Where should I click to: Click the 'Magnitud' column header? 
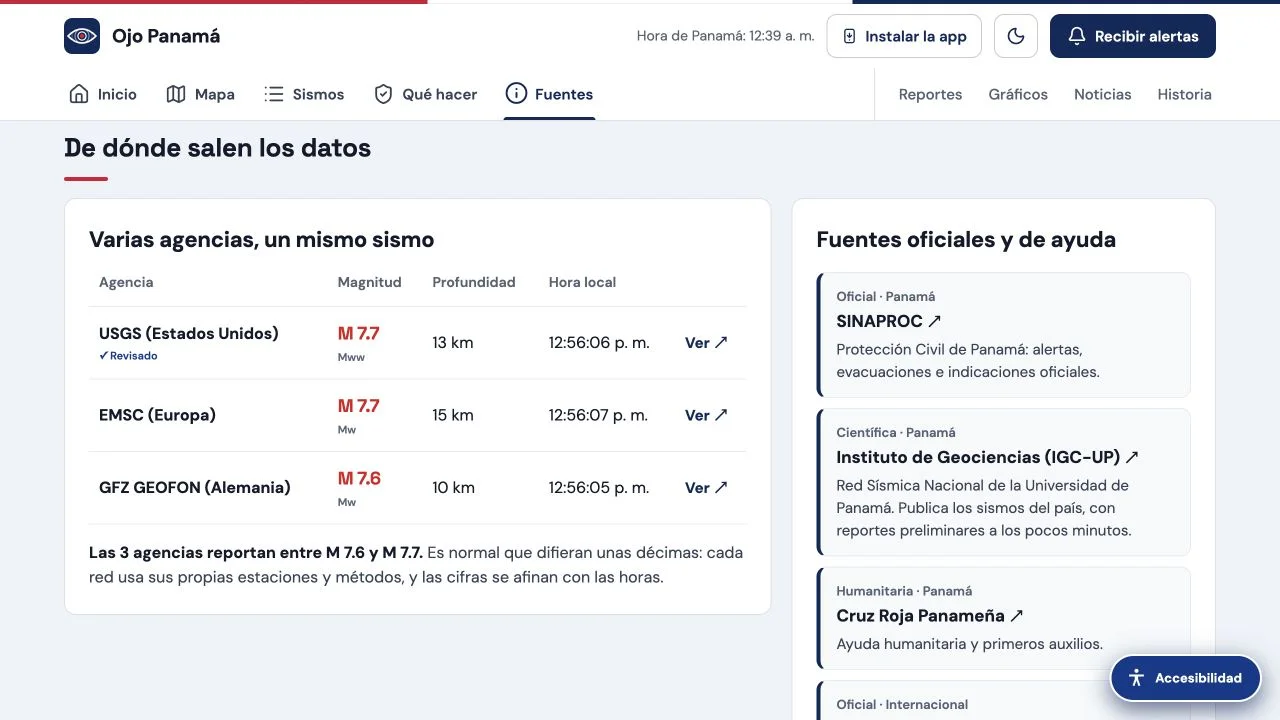tap(370, 282)
